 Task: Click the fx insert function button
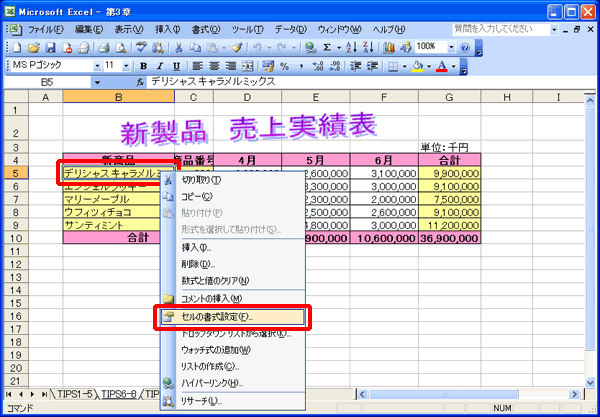pos(140,82)
